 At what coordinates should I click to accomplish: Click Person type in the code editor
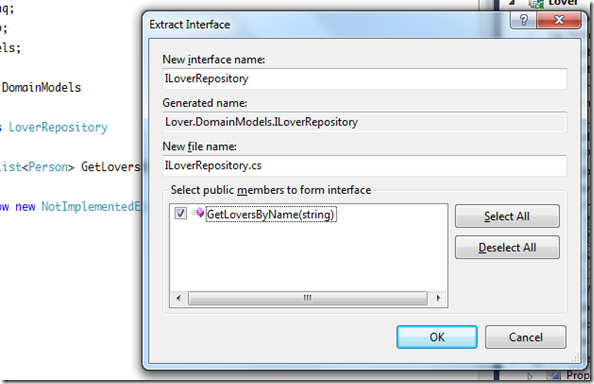tap(48, 167)
